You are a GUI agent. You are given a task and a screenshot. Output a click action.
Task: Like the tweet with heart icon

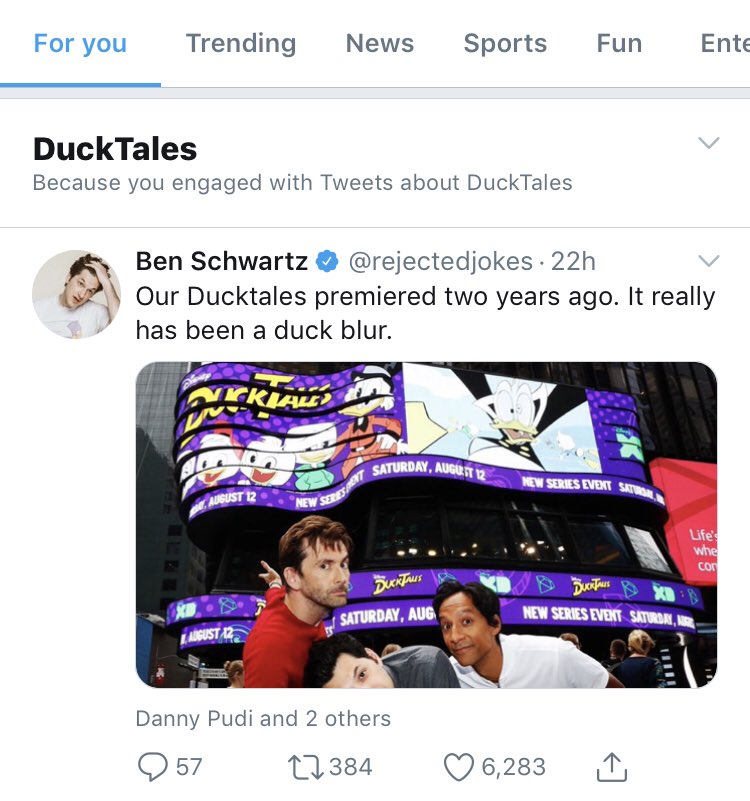pos(458,767)
